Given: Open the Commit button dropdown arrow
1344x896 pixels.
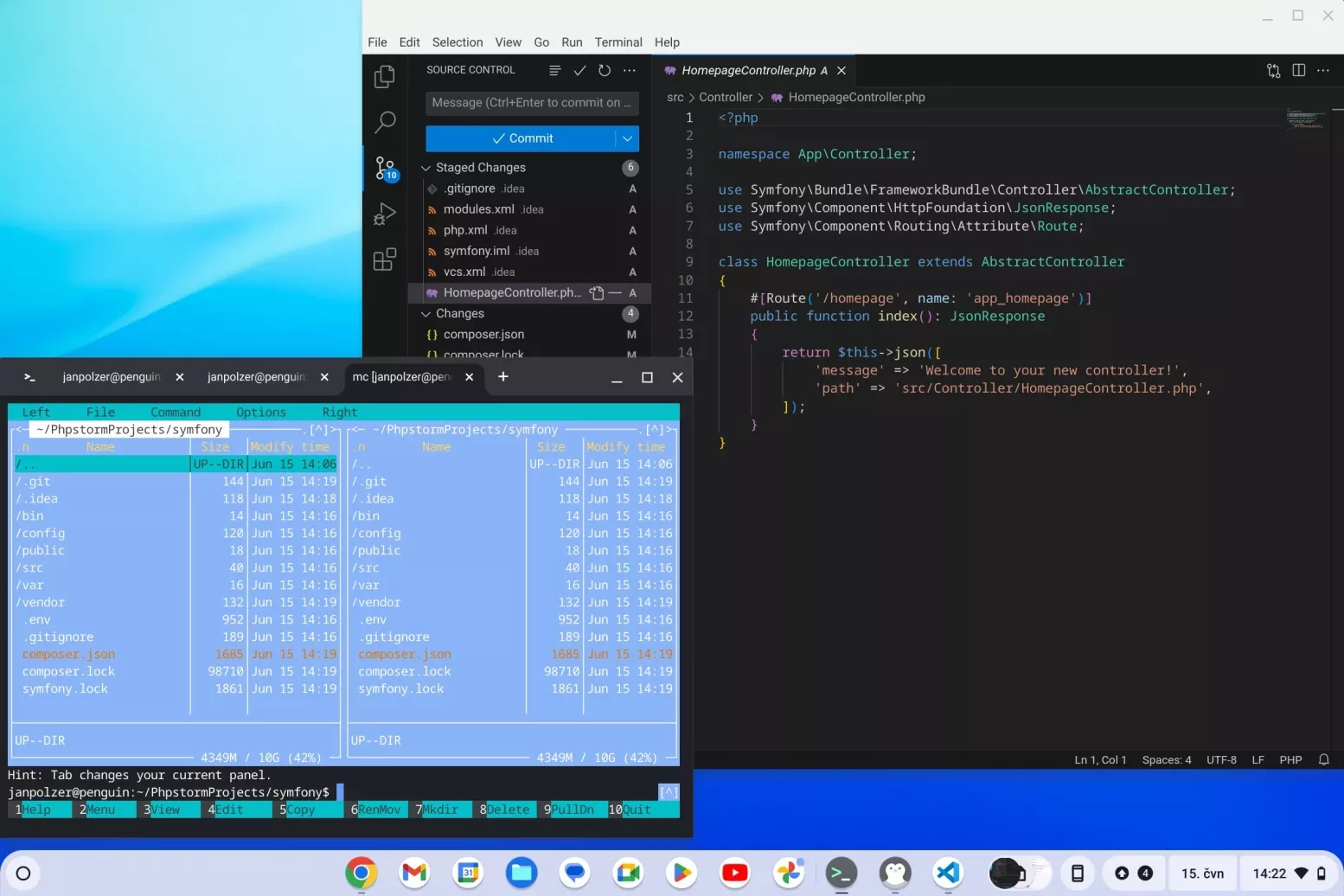Looking at the screenshot, I should (628, 138).
